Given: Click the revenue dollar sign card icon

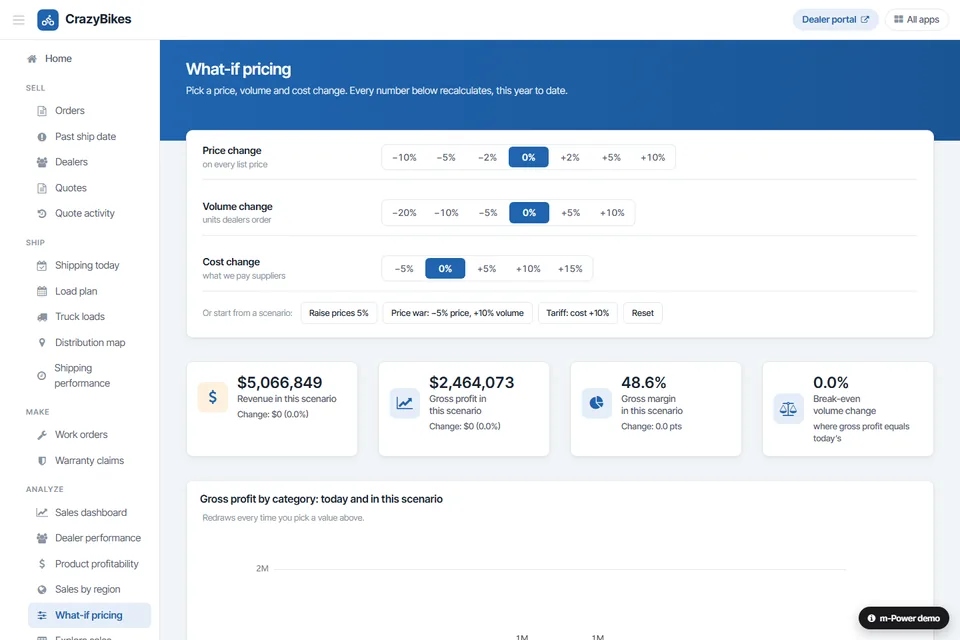Looking at the screenshot, I should (x=212, y=397).
